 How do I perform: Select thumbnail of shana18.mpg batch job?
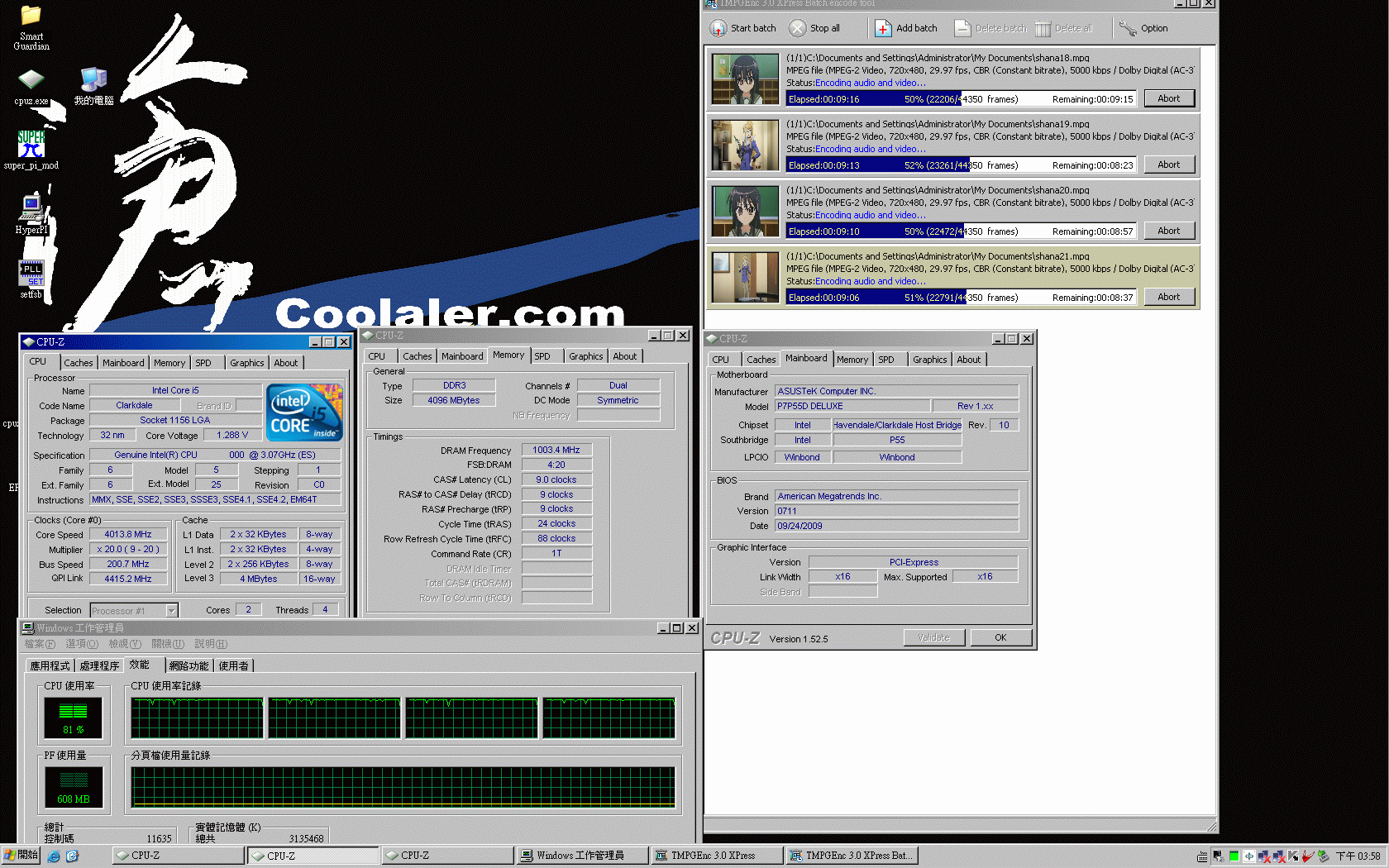pos(746,79)
